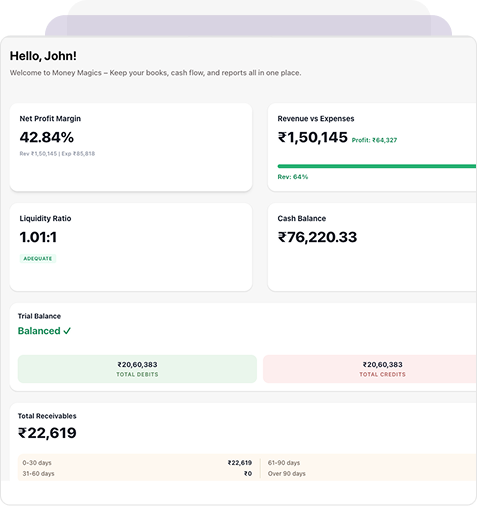Click the green checkmark beside Balanced
The image size is (477, 506).
(67, 331)
